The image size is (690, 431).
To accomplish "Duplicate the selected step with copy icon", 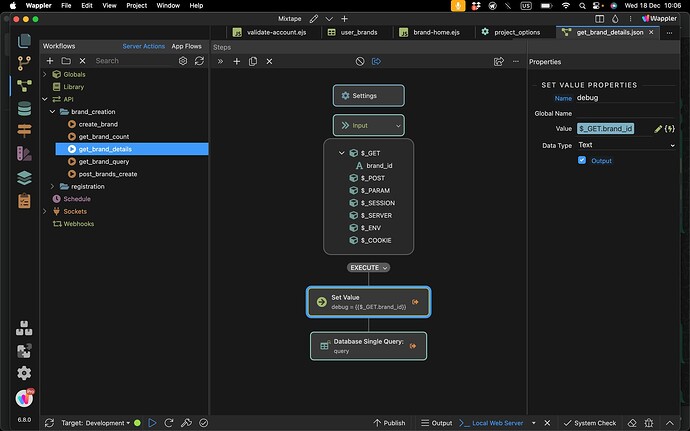I will [253, 62].
